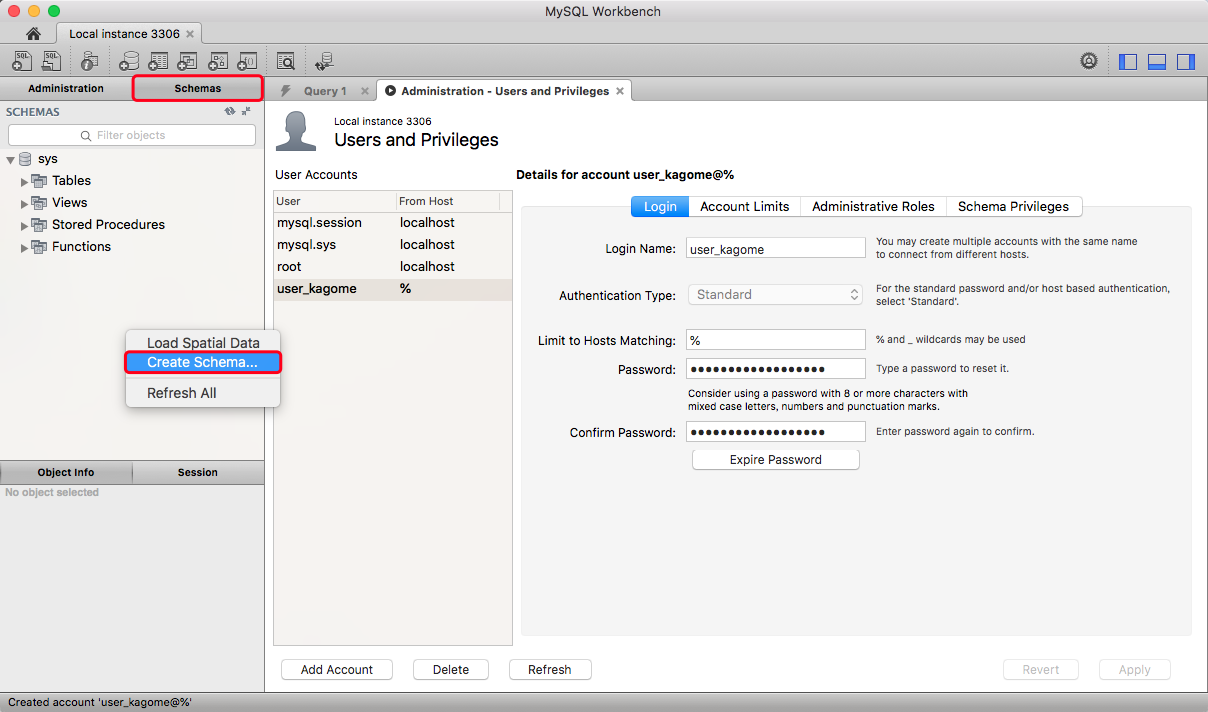Screen dimensions: 1208x712
Task: Click the Apply button
Action: [x=1135, y=670]
